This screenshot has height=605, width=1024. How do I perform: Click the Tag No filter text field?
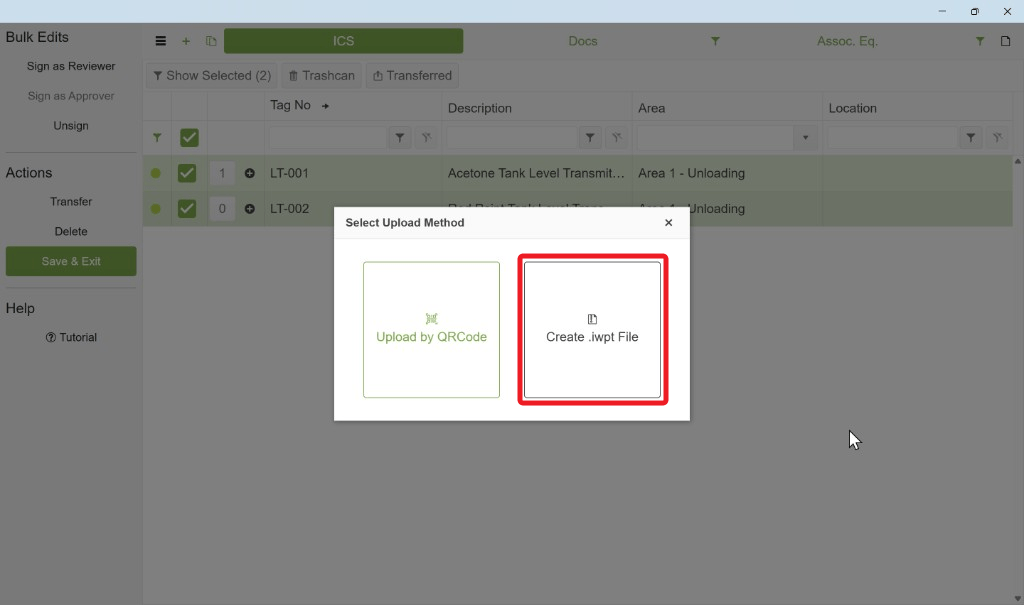[x=327, y=138]
